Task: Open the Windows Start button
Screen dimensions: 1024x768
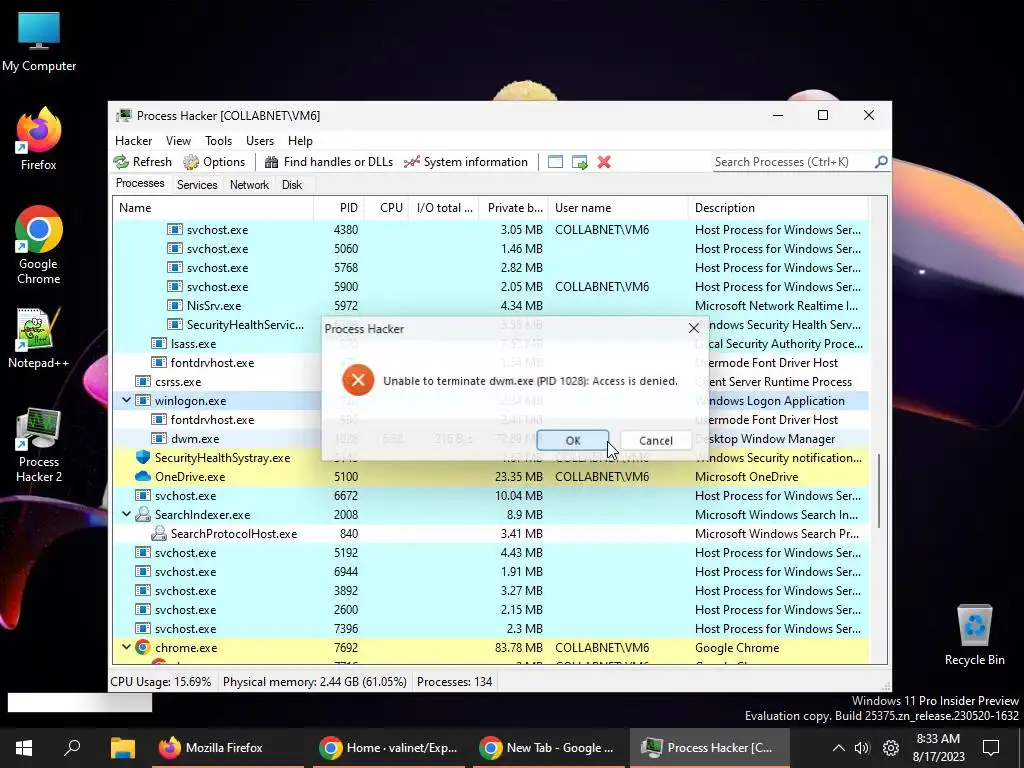Action: [24, 747]
